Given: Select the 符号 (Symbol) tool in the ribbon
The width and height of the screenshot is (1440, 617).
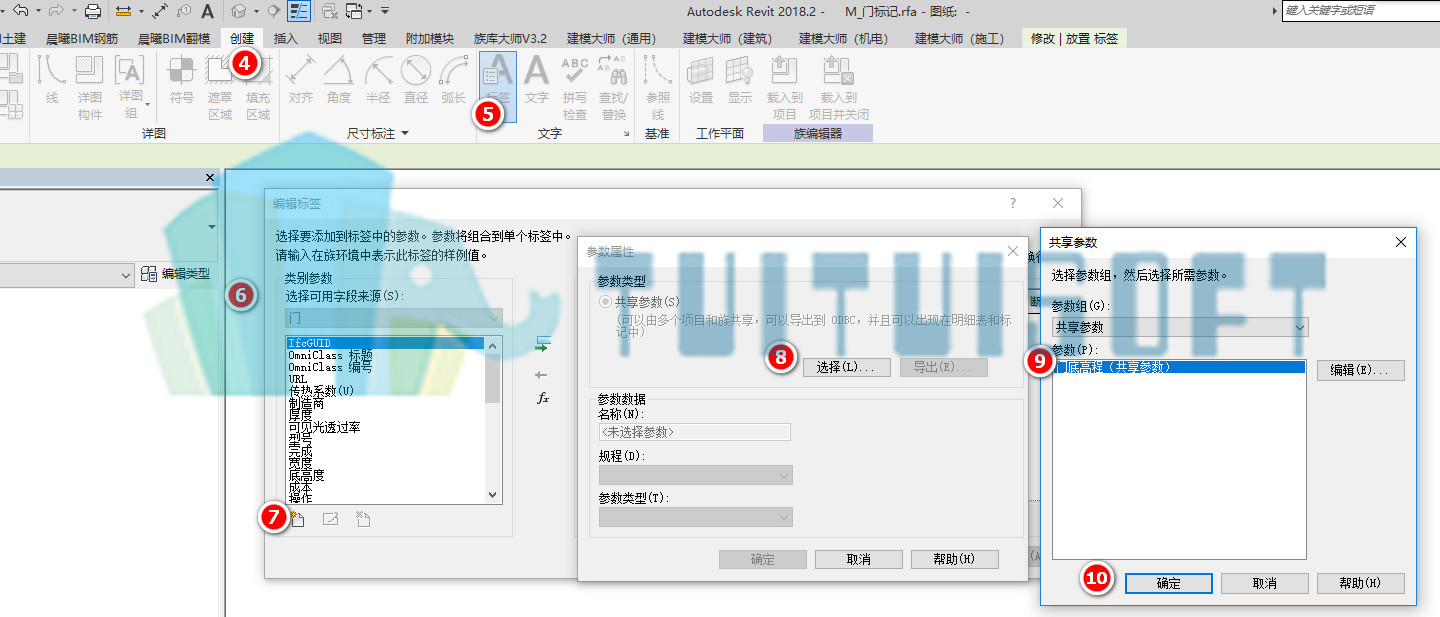Looking at the screenshot, I should [181, 80].
